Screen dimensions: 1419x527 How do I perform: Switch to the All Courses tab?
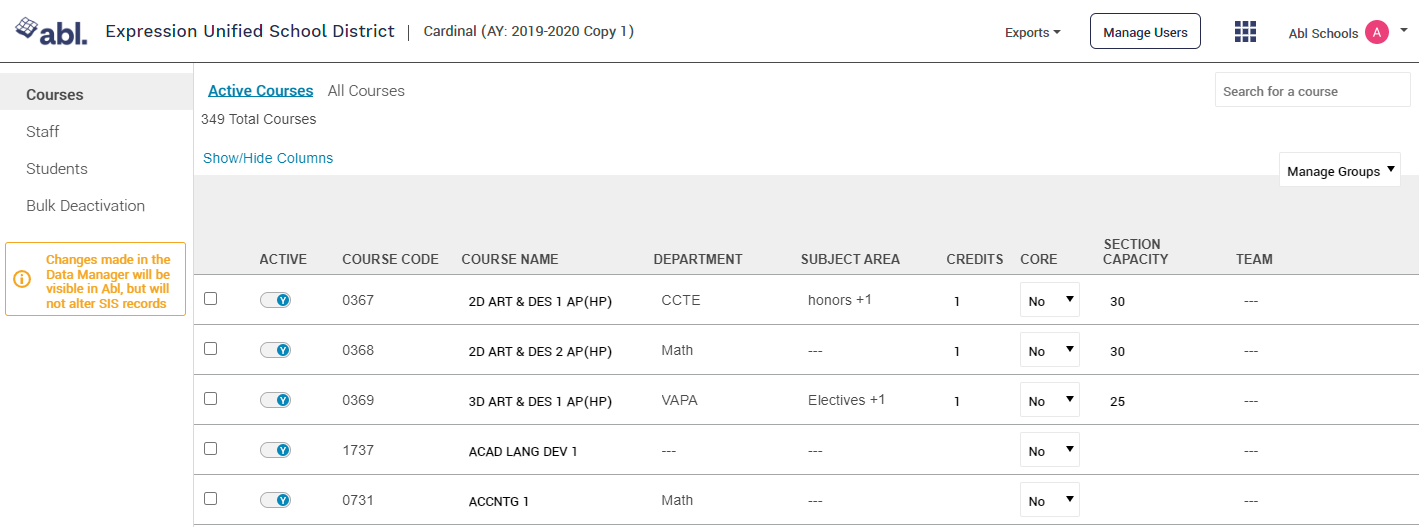tap(366, 91)
